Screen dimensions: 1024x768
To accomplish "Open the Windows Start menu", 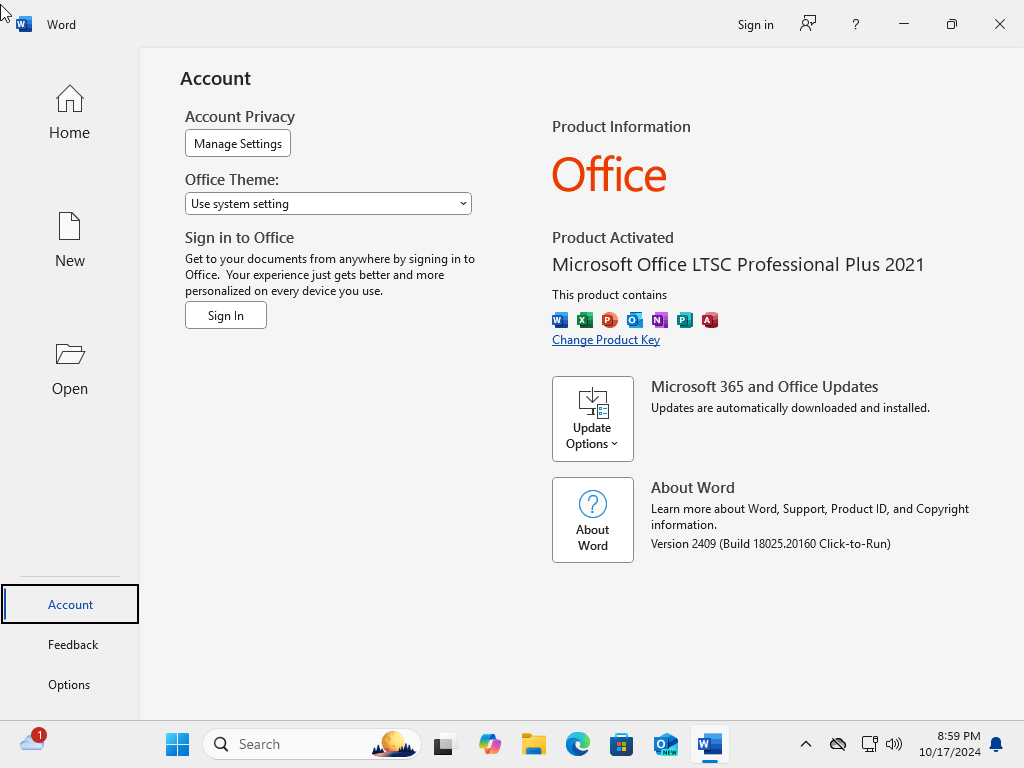I will coord(177,744).
